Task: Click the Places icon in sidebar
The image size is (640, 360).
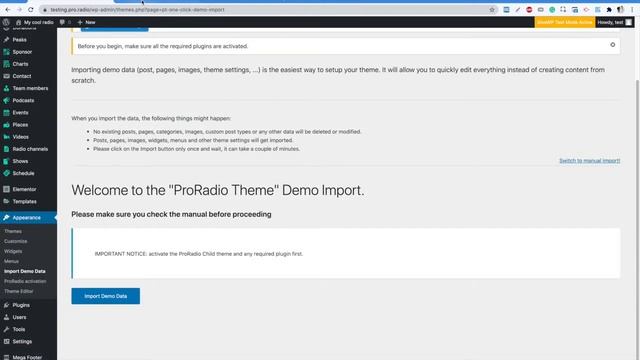Action: (x=7, y=125)
